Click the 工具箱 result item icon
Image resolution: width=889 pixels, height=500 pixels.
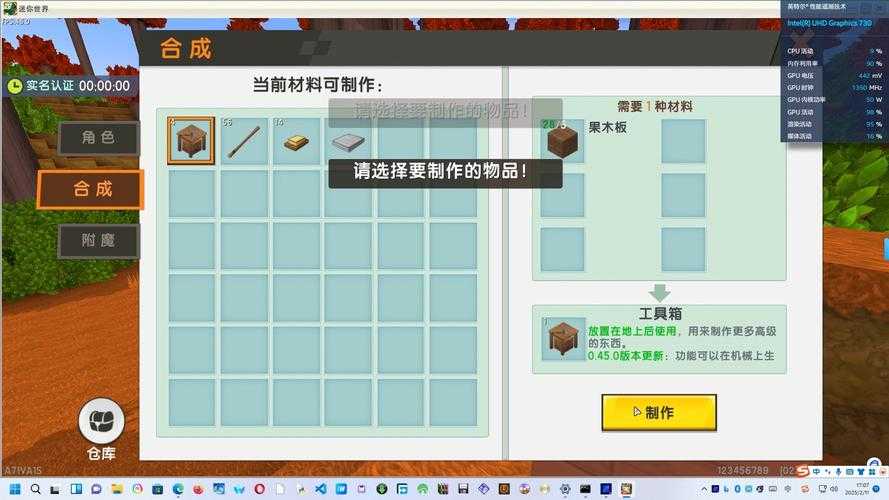pyautogui.click(x=564, y=339)
